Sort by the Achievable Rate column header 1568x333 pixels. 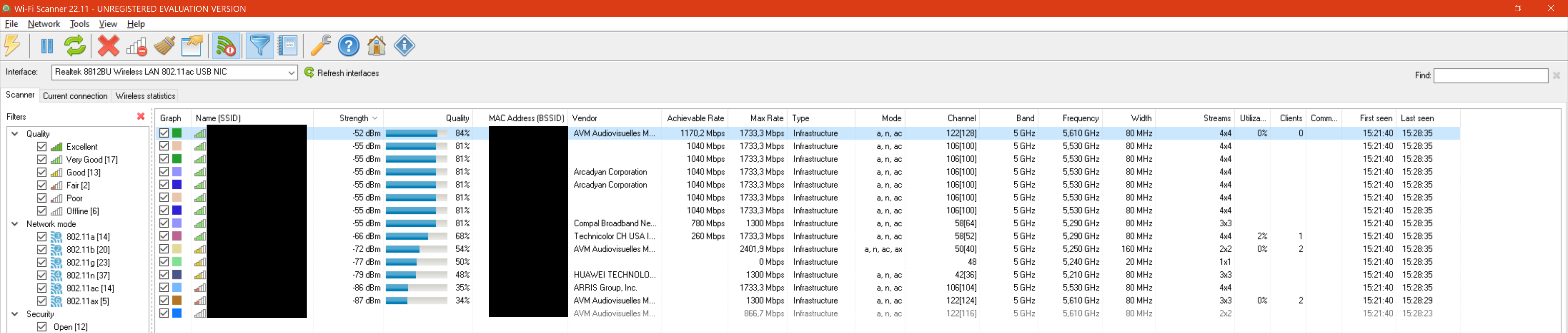click(x=695, y=118)
